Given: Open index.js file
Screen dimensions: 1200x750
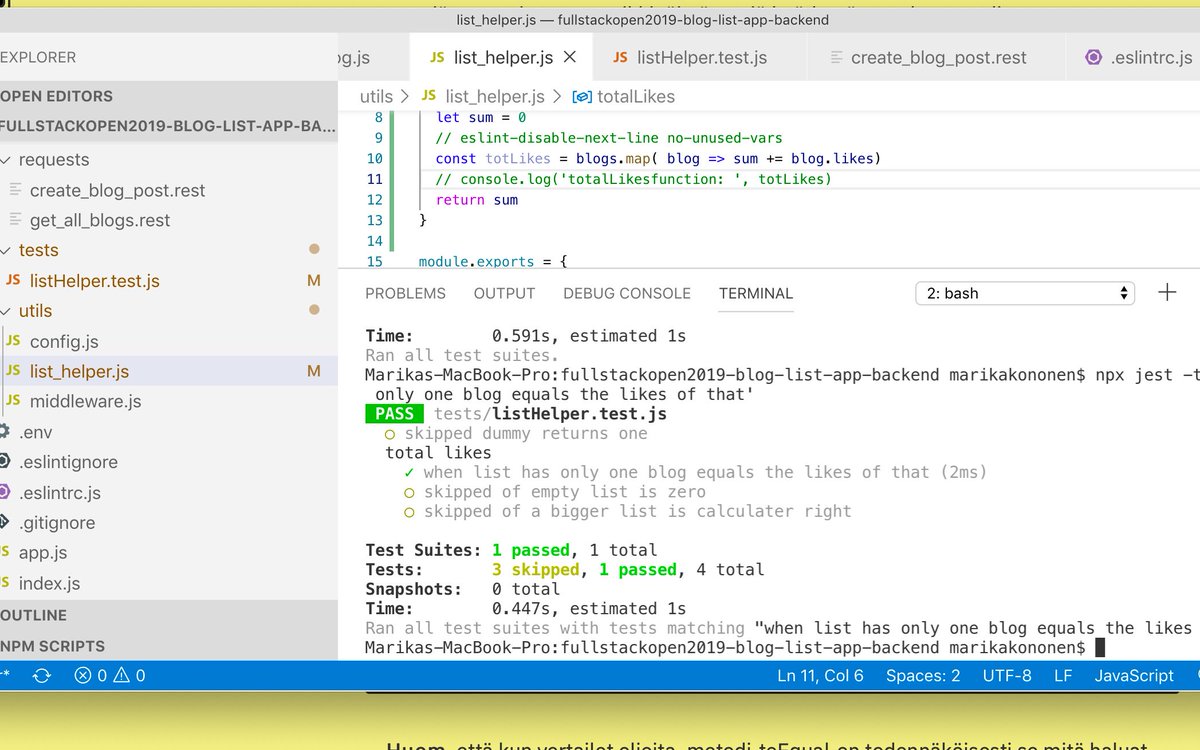Looking at the screenshot, I should tap(49, 583).
